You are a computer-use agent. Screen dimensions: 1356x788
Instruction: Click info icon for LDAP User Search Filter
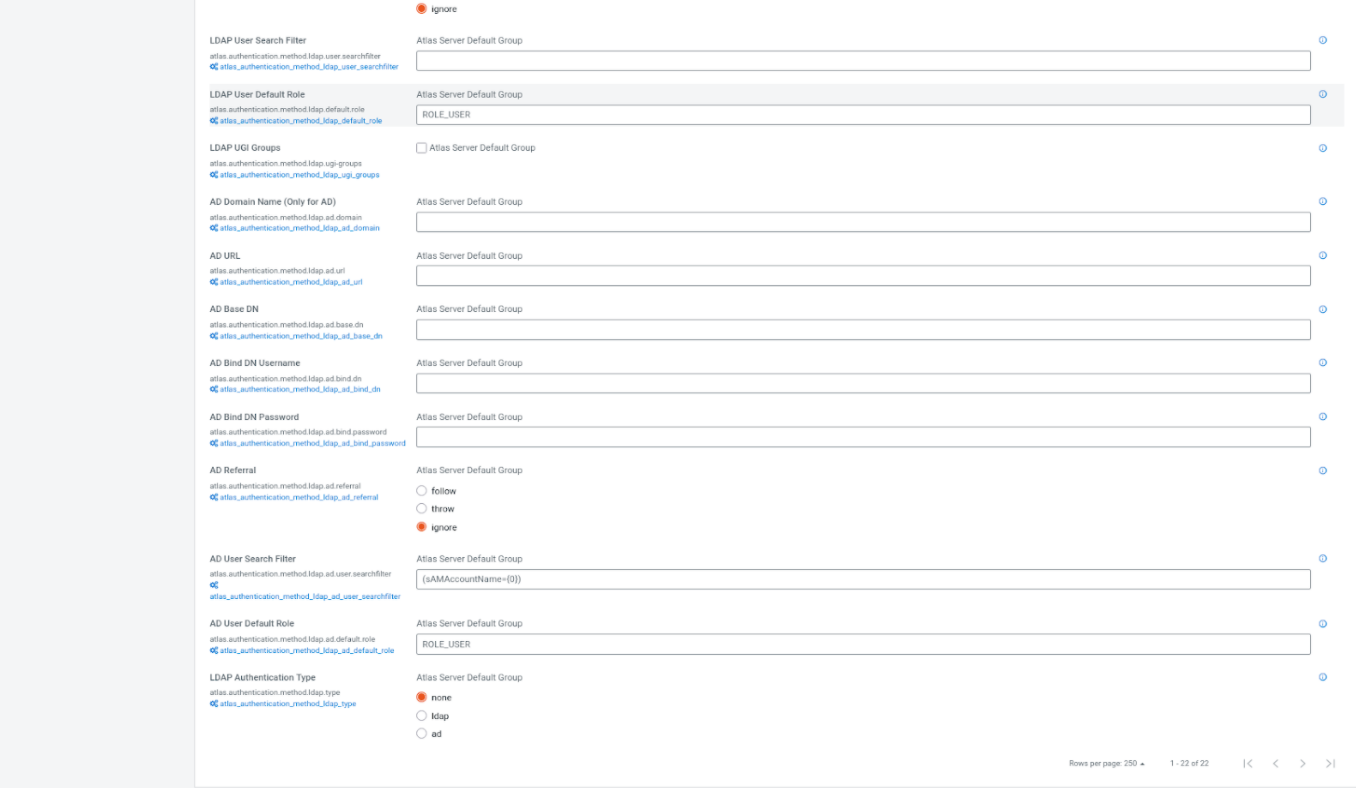click(x=1322, y=41)
